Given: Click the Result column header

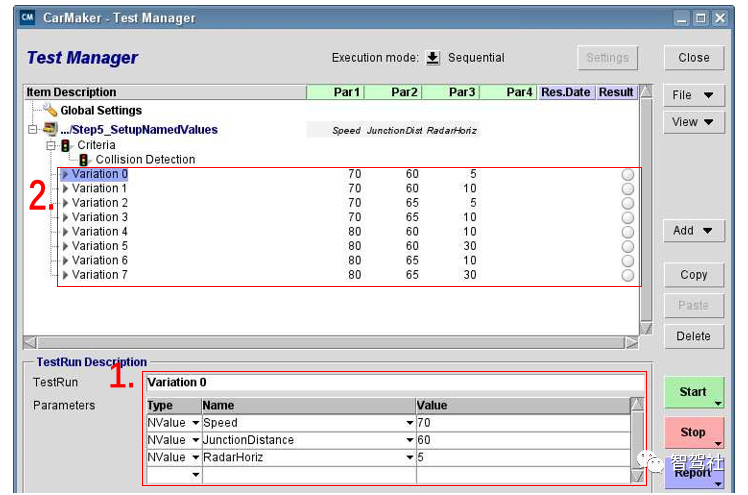Looking at the screenshot, I should point(616,92).
